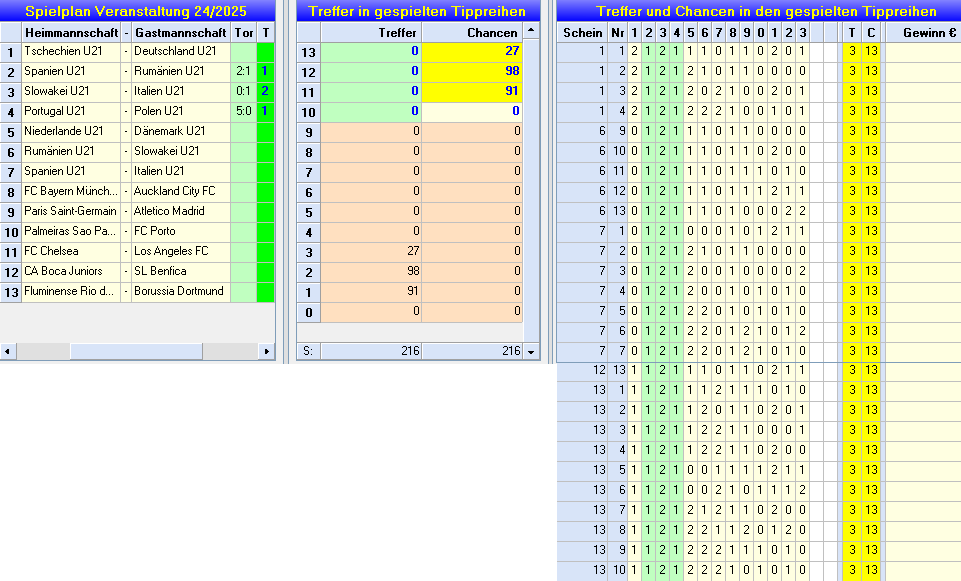Screen dimensions: 961x581
Task: Click the scroll up arrow beside Chancen header
Action: [531, 31]
